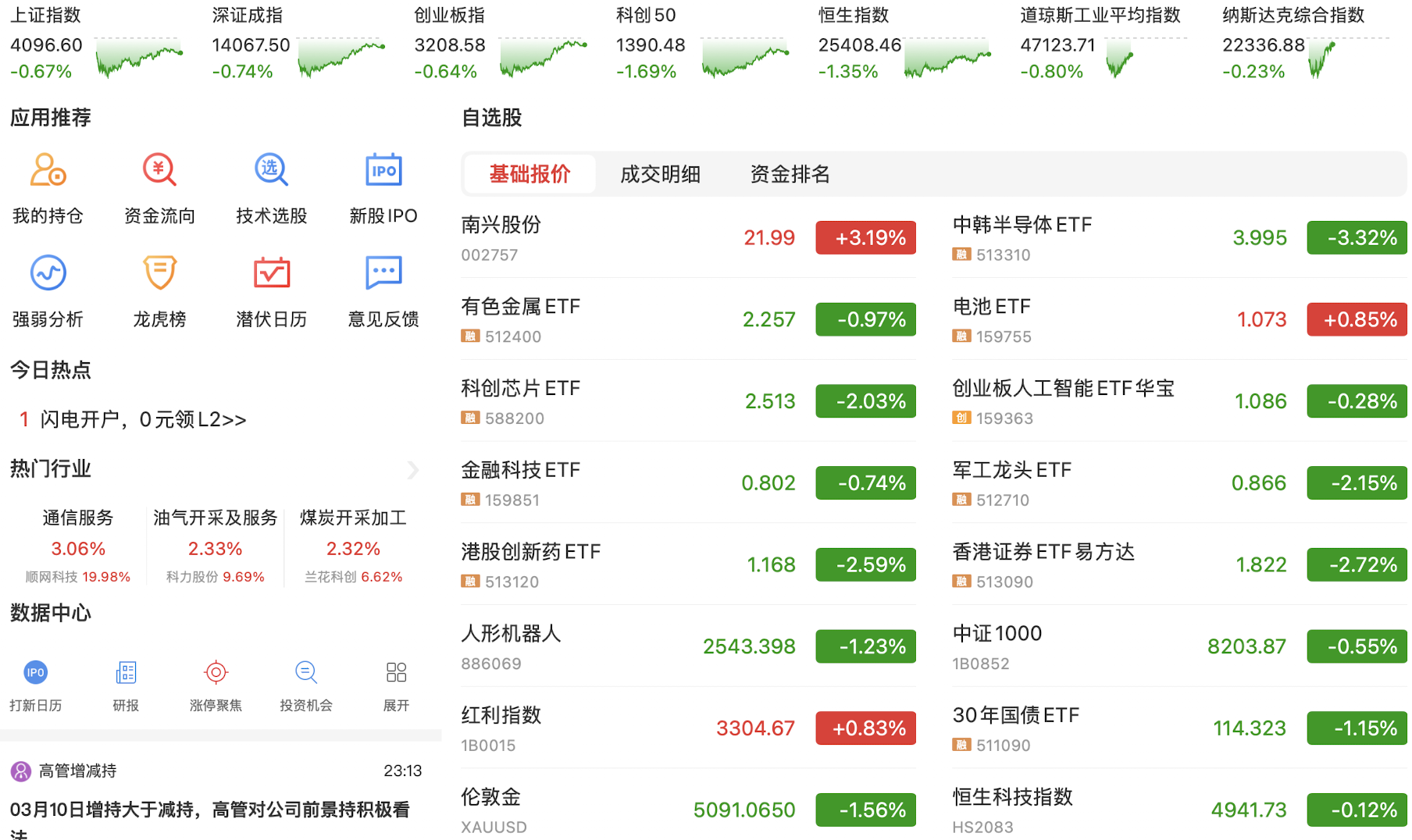This screenshot has height=840, width=1412.
Task: Open the 新股IPO calendar icon
Action: coord(383,170)
